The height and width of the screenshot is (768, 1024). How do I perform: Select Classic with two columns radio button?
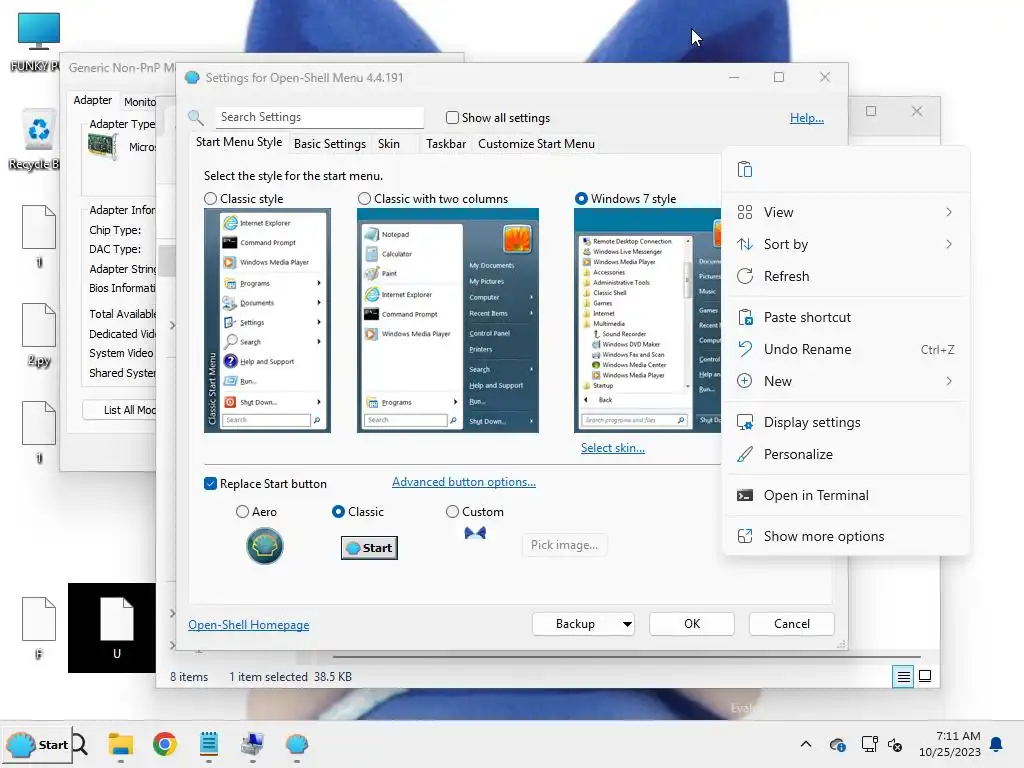pos(364,199)
